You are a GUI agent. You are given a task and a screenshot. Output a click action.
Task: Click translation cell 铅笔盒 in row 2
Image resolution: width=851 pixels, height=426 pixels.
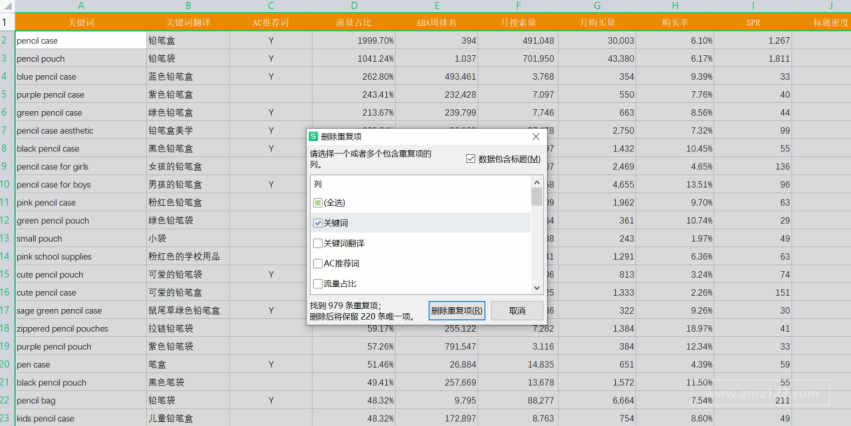point(188,40)
